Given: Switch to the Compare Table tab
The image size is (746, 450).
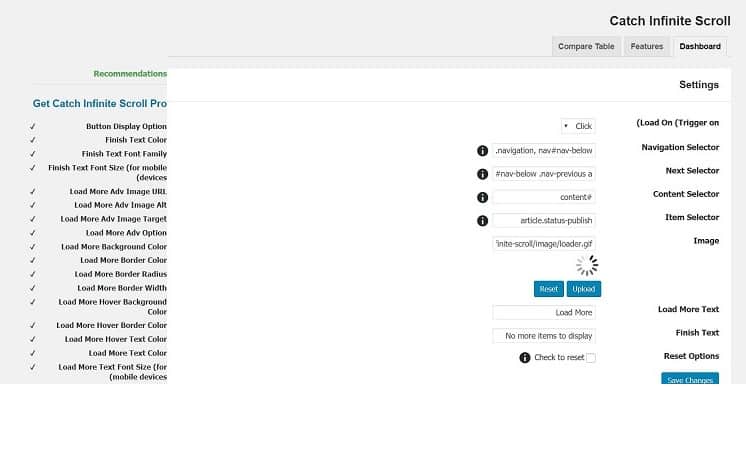Looking at the screenshot, I should click(x=586, y=47).
